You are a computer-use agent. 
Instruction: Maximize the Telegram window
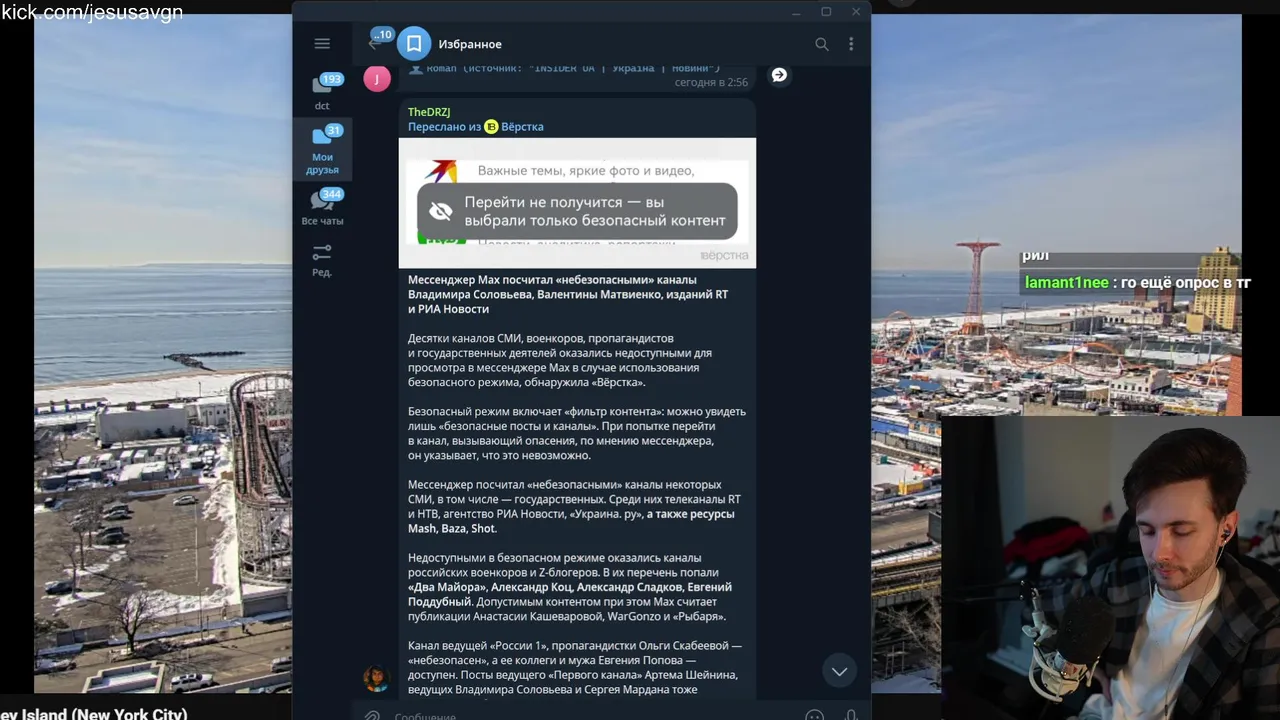[x=826, y=12]
